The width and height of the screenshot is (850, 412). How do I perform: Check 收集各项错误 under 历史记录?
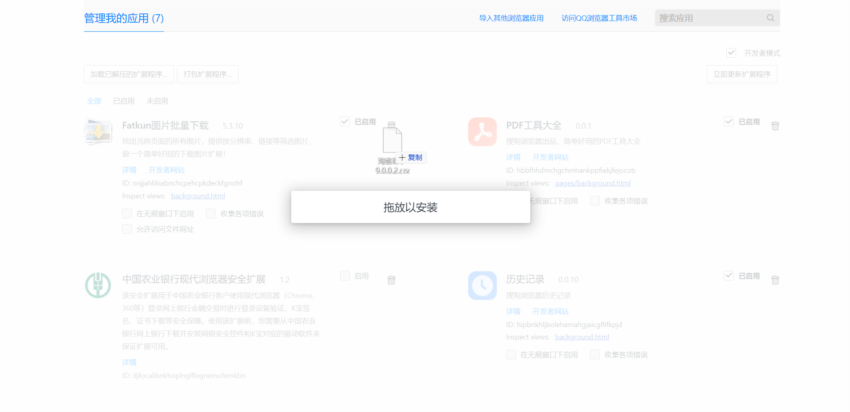coord(596,354)
